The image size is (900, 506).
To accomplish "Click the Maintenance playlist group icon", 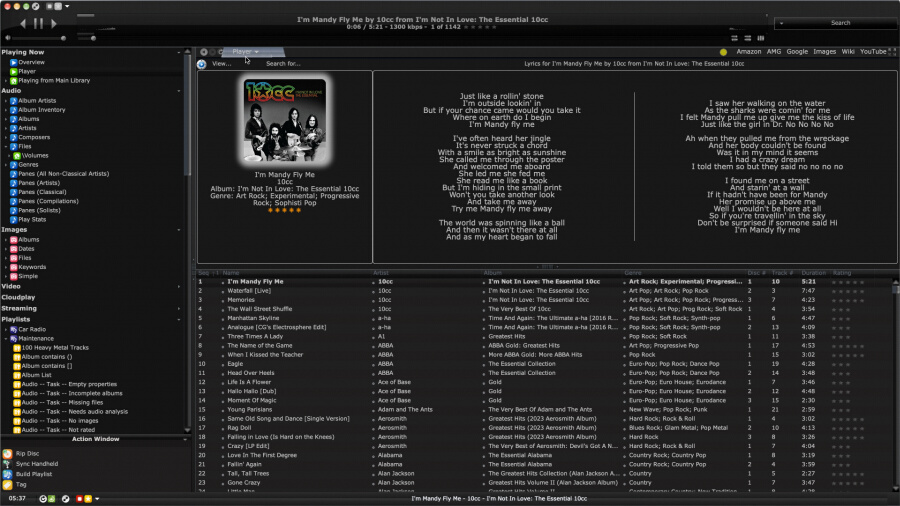I will point(14,338).
